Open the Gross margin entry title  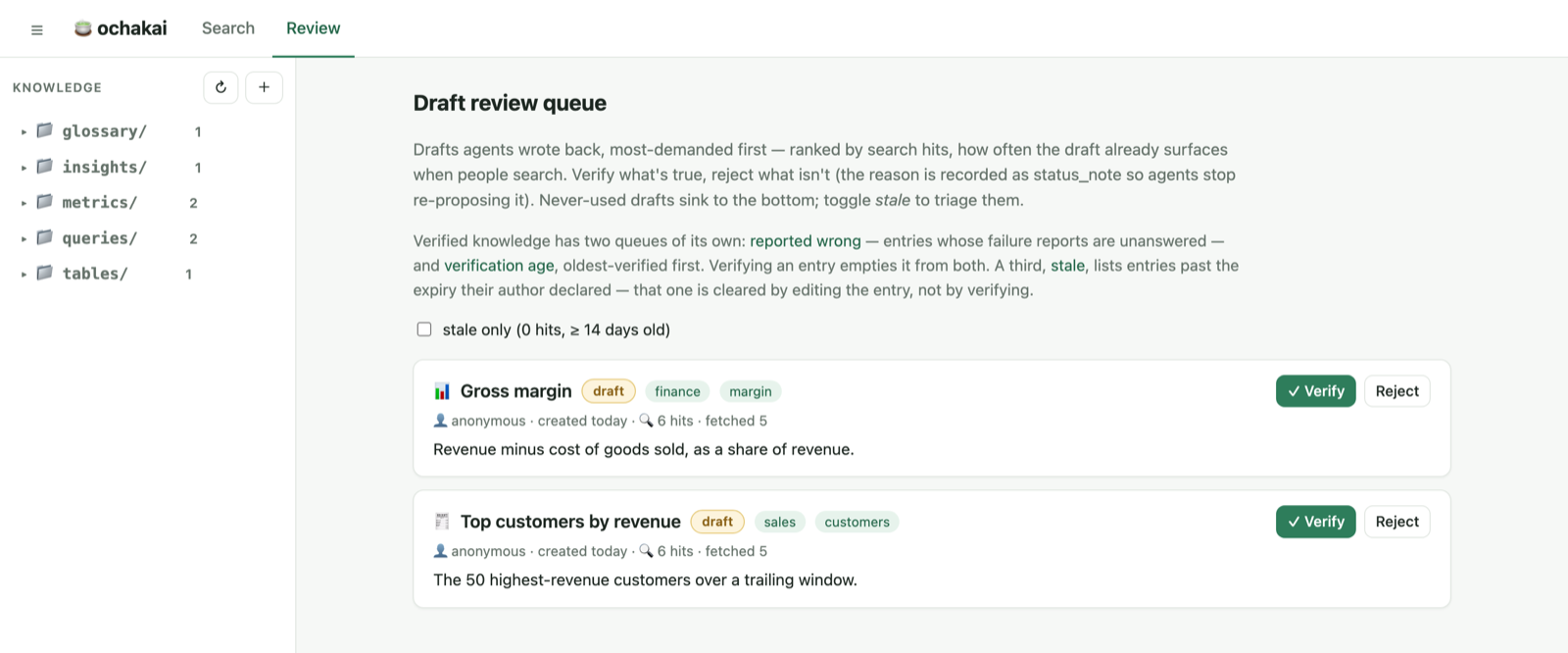(515, 391)
